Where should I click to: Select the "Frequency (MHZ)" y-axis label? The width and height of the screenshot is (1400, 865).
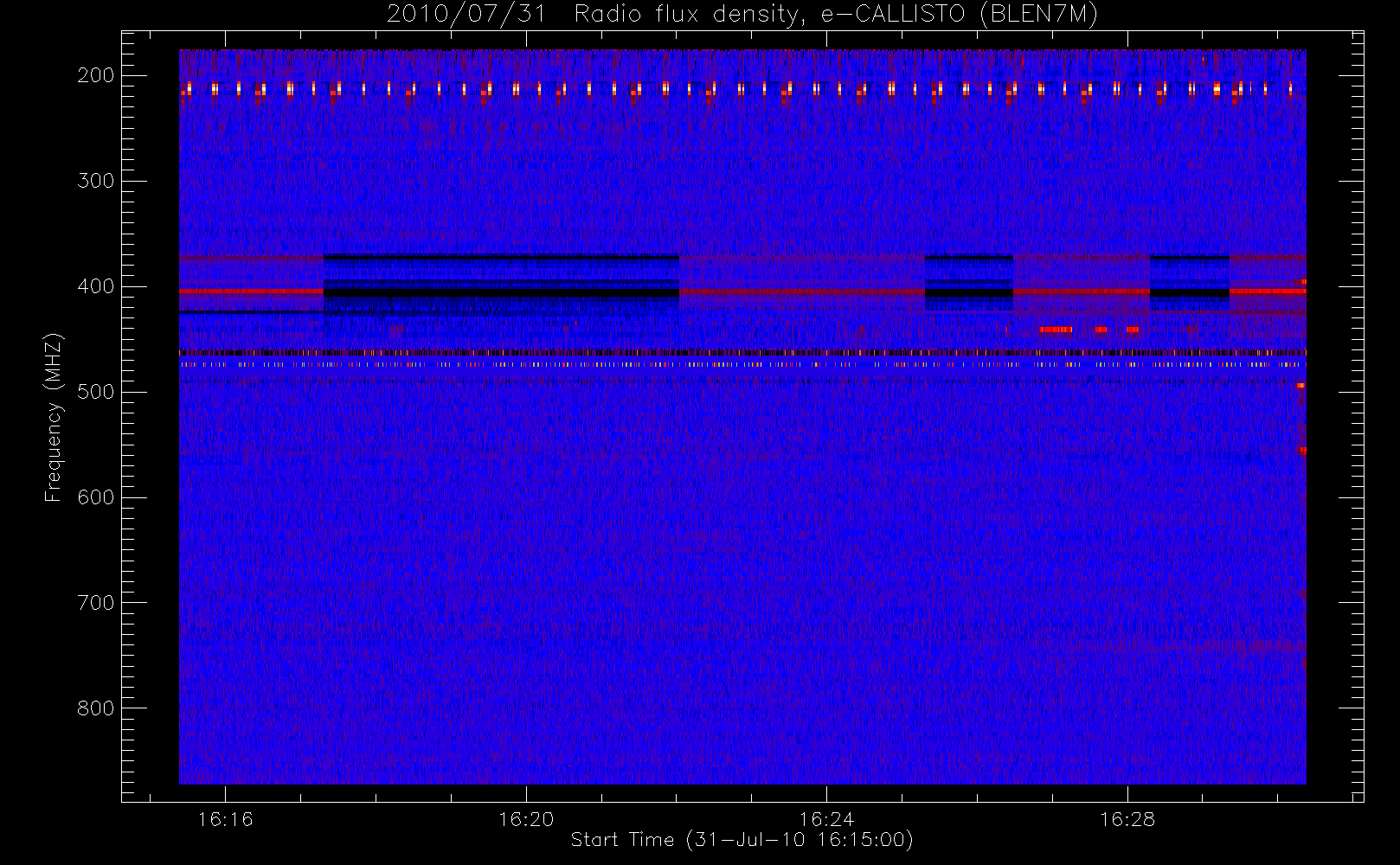(x=54, y=417)
